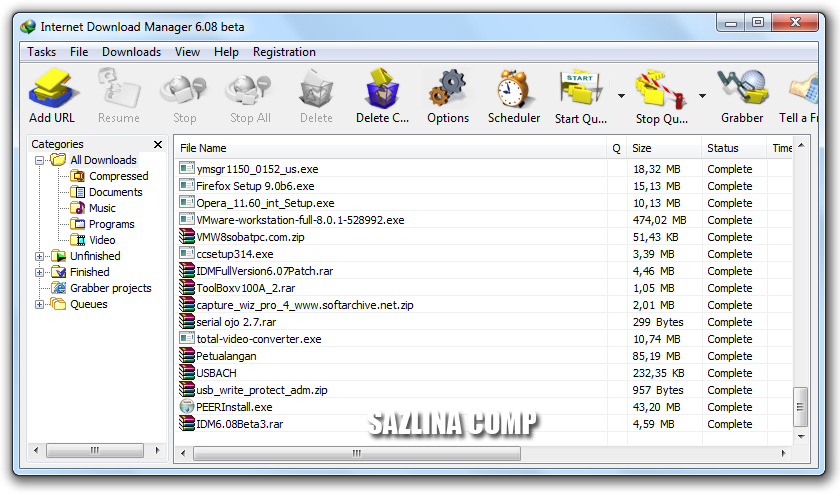Select the Documents category icon

pos(78,192)
